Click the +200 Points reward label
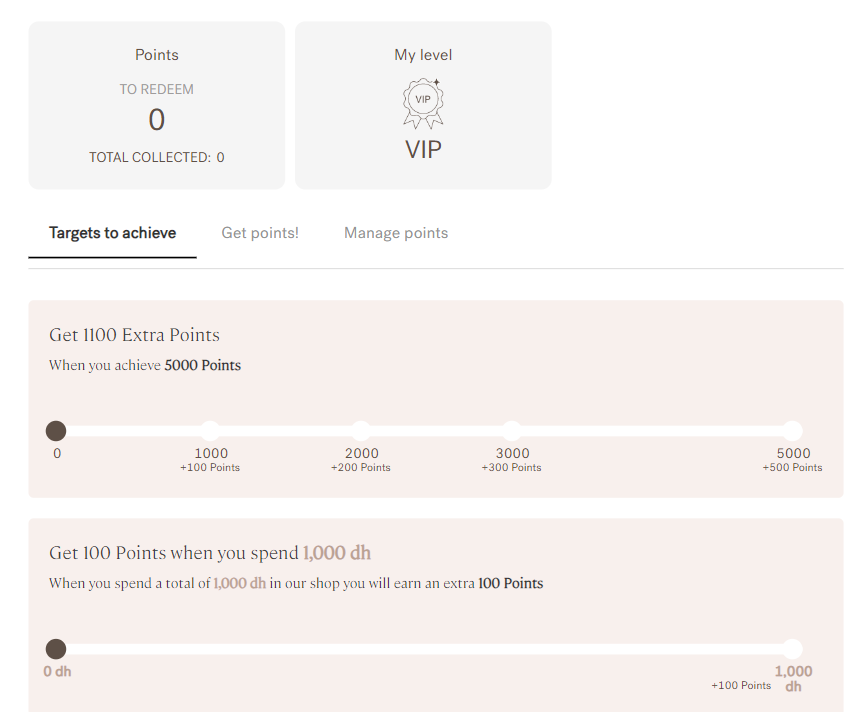 point(361,468)
